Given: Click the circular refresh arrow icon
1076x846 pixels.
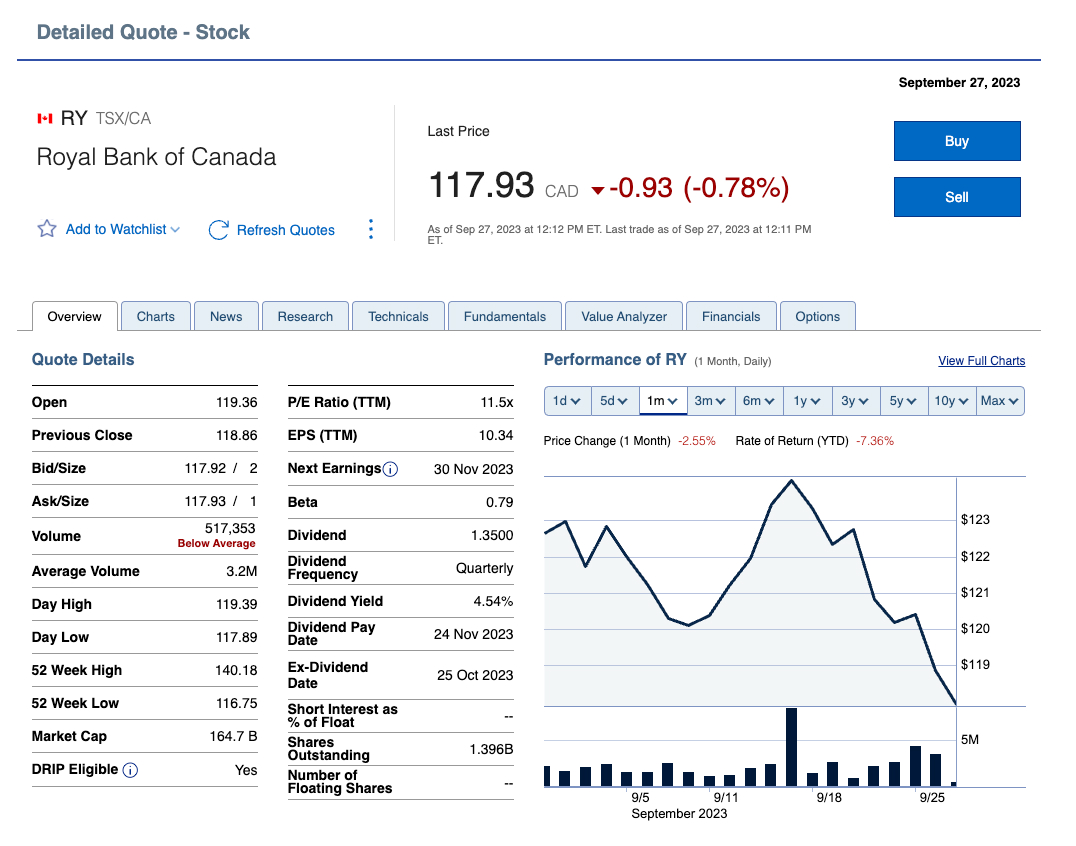Looking at the screenshot, I should [x=218, y=230].
